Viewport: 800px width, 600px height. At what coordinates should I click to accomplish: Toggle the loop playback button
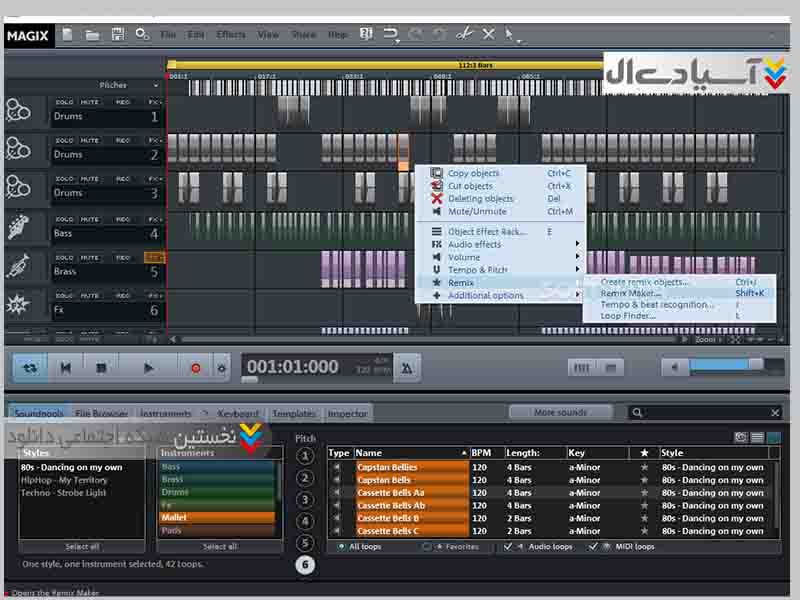pos(30,368)
